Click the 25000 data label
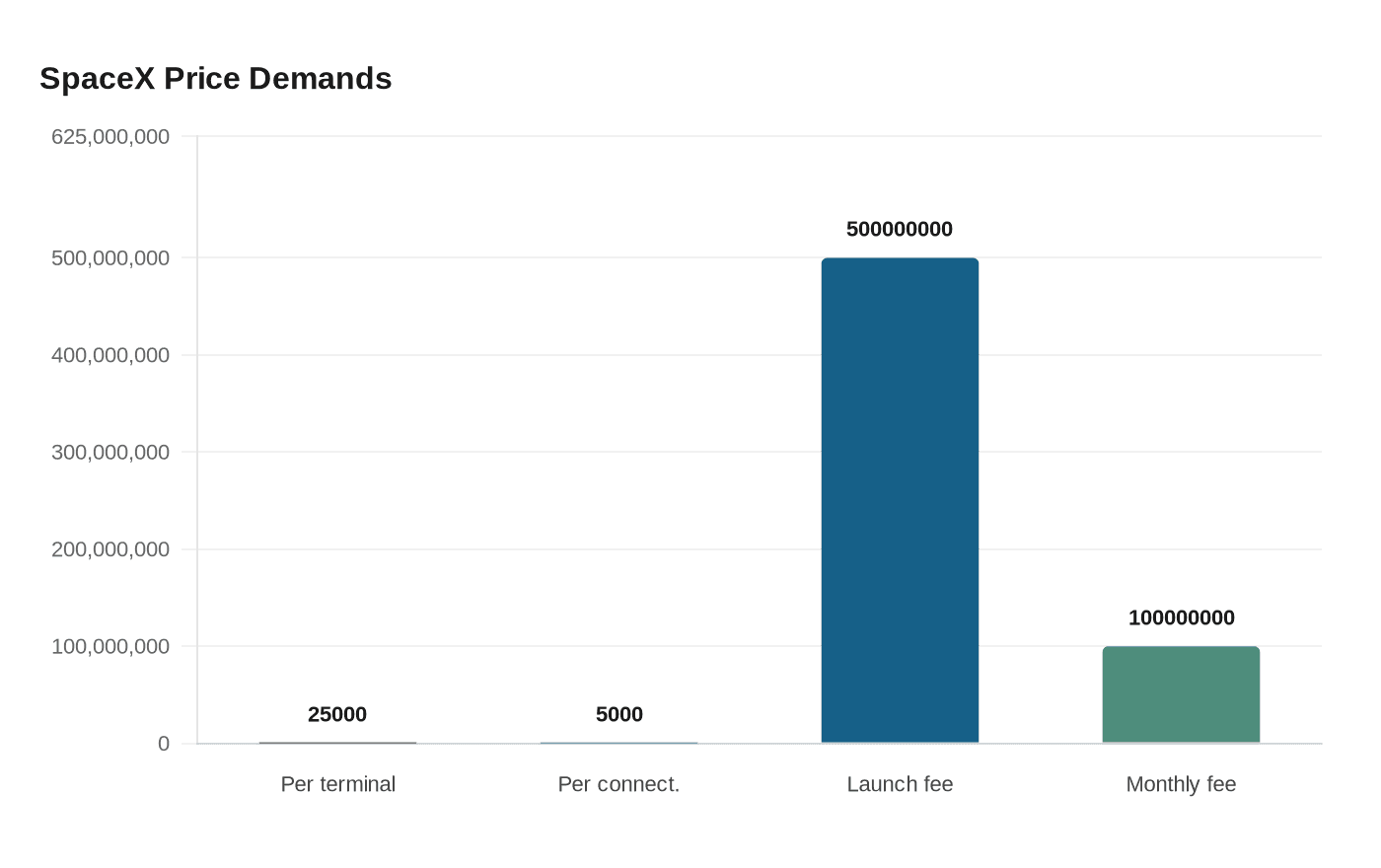 pyautogui.click(x=337, y=714)
